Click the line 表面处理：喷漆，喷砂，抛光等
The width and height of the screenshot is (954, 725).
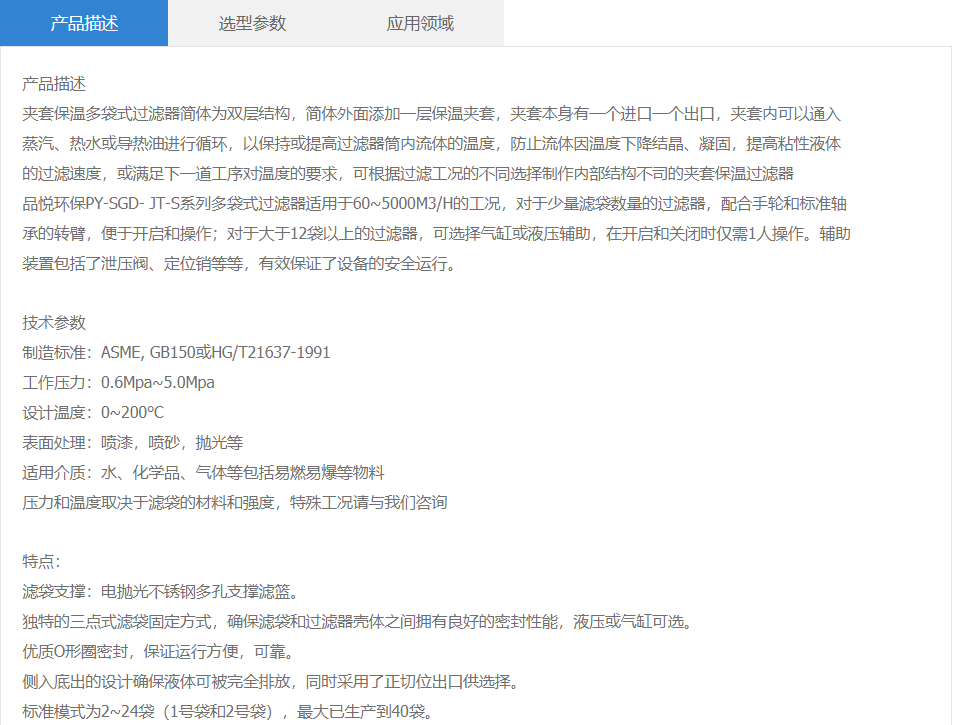tap(133, 442)
